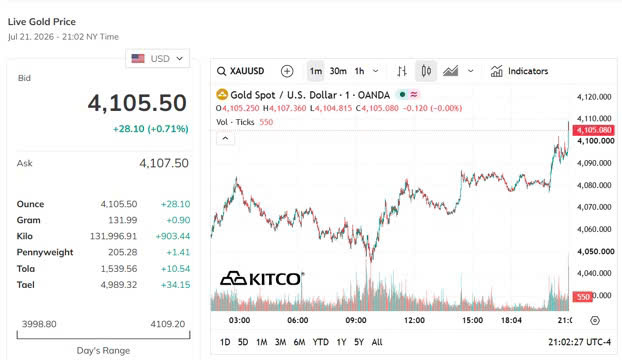Viewport: 622px width, 360px height.
Task: Open the USD currency dropdown
Action: [x=157, y=59]
